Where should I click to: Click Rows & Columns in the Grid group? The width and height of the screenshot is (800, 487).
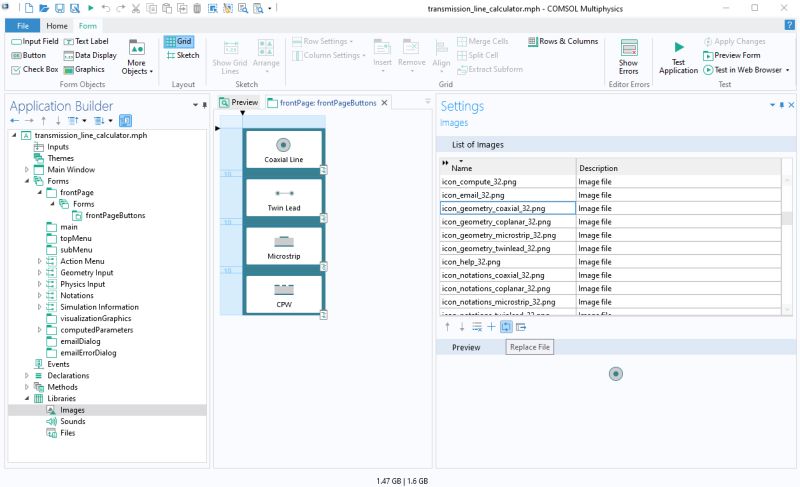[563, 41]
